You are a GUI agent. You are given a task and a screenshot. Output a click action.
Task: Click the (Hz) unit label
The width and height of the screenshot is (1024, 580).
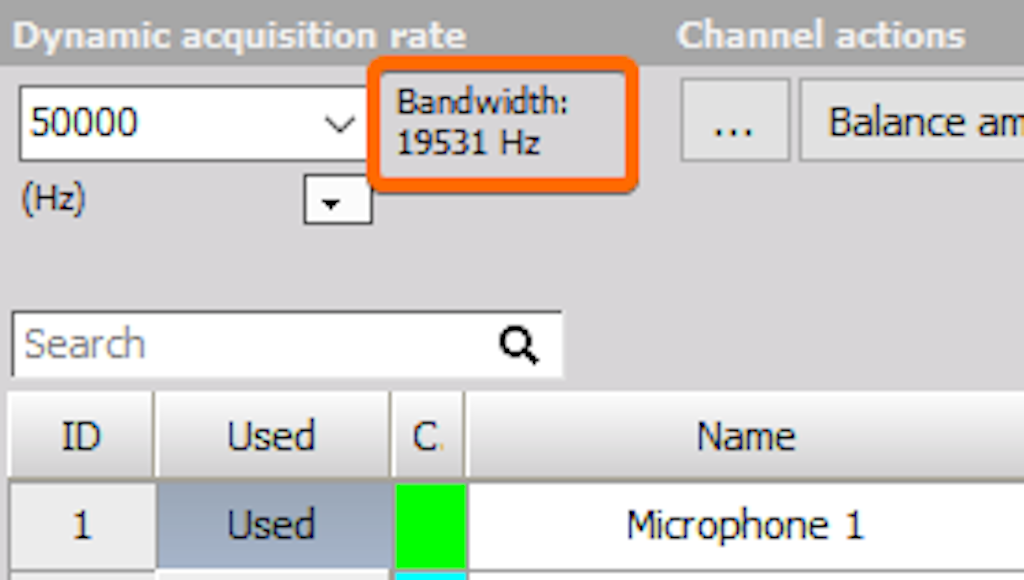pos(54,199)
